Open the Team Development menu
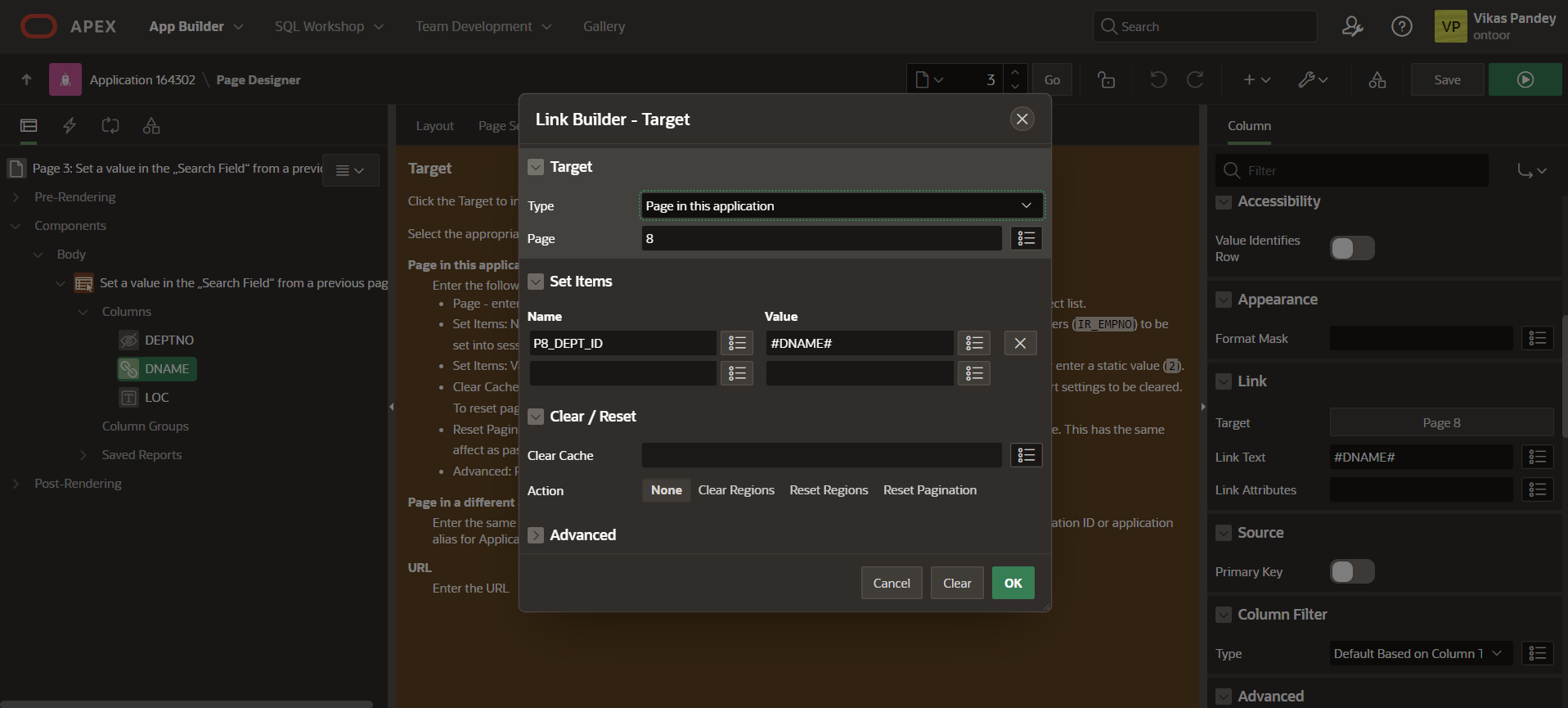This screenshot has width=1568, height=708. click(483, 26)
